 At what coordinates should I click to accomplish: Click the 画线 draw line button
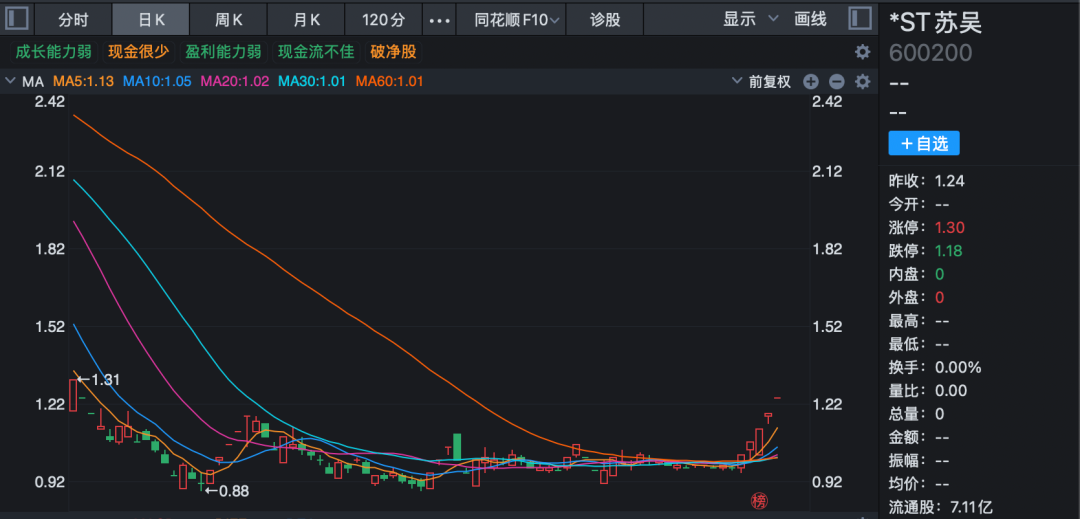pos(810,19)
